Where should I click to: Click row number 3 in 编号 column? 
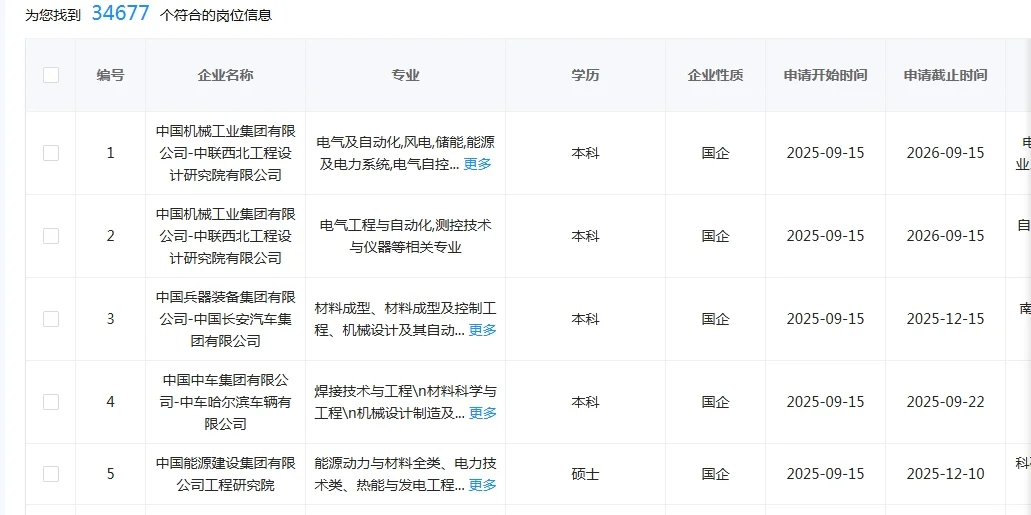(110, 318)
